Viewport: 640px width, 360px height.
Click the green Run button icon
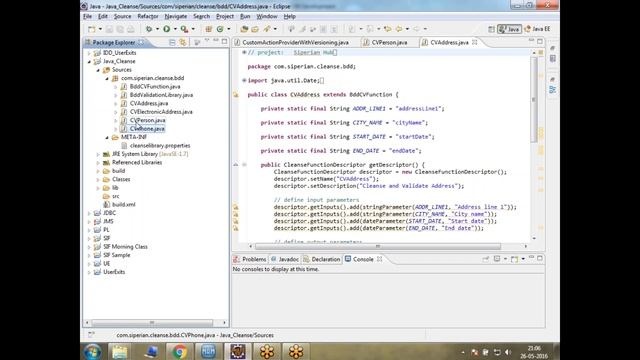tap(167, 29)
